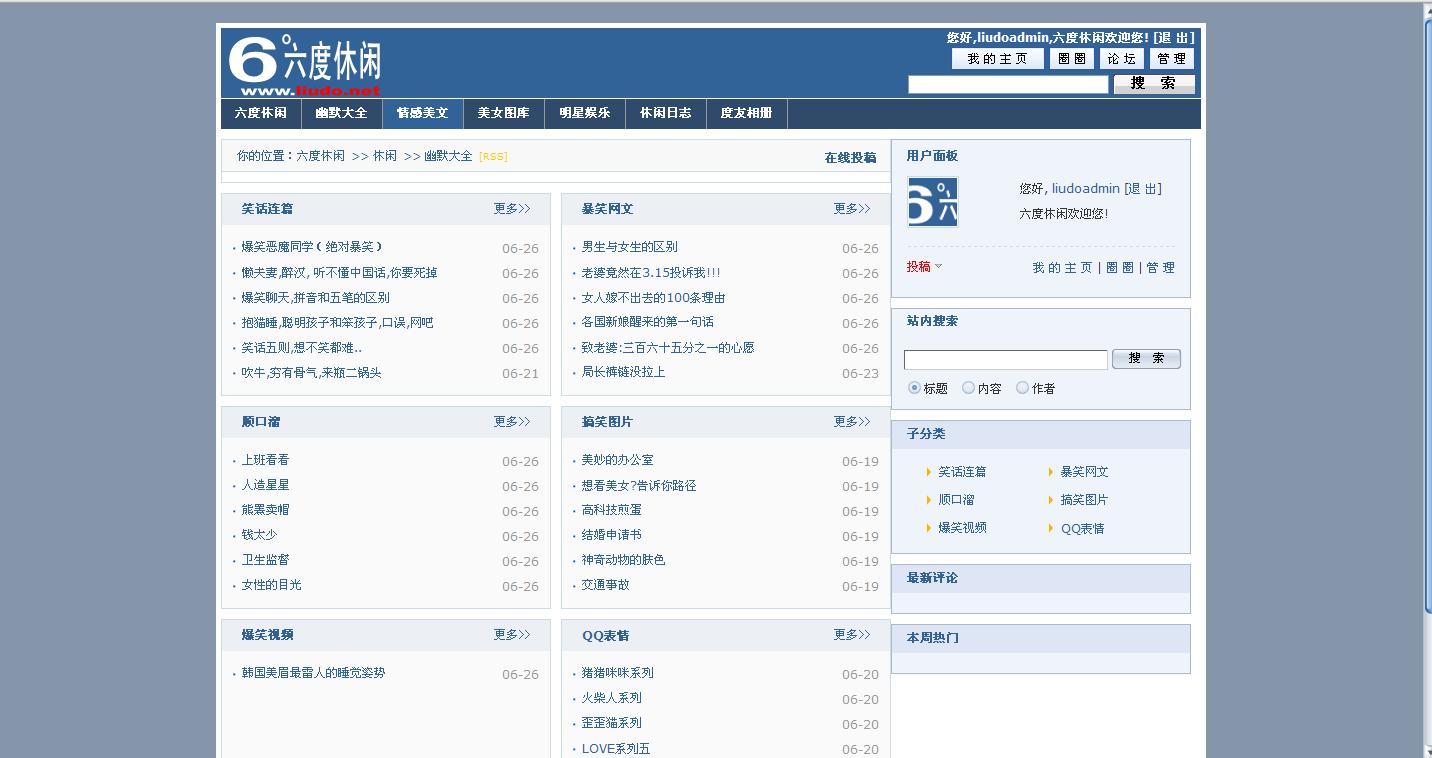Open the 在线投稿 link
Screen dimensions: 1432x758
(x=850, y=158)
